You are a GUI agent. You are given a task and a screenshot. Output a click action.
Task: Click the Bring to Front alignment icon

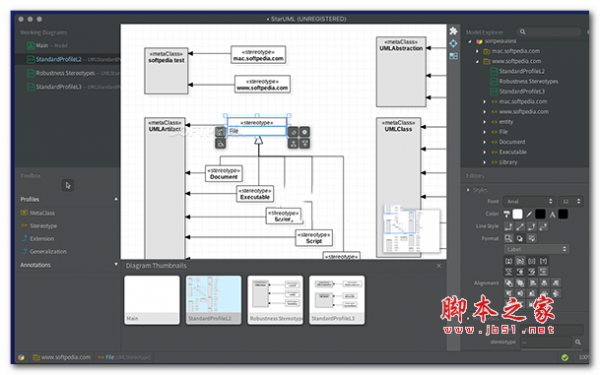point(508,283)
